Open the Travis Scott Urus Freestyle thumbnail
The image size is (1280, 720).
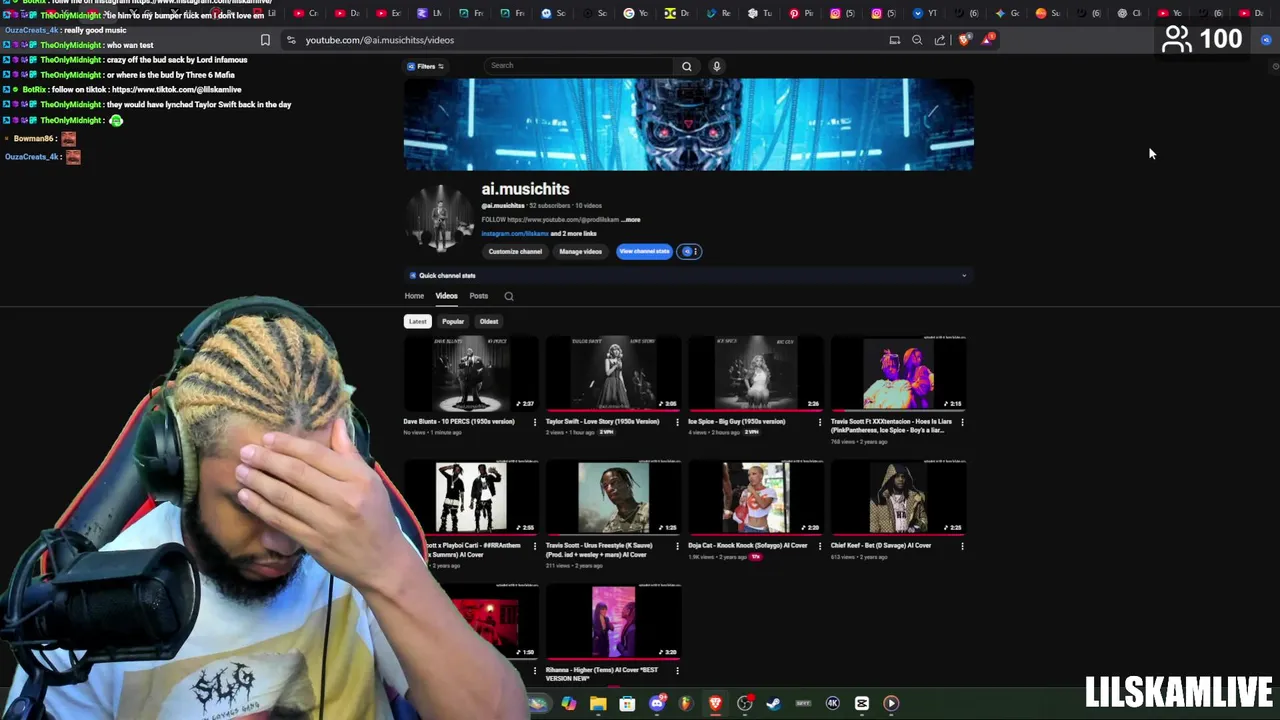click(613, 498)
